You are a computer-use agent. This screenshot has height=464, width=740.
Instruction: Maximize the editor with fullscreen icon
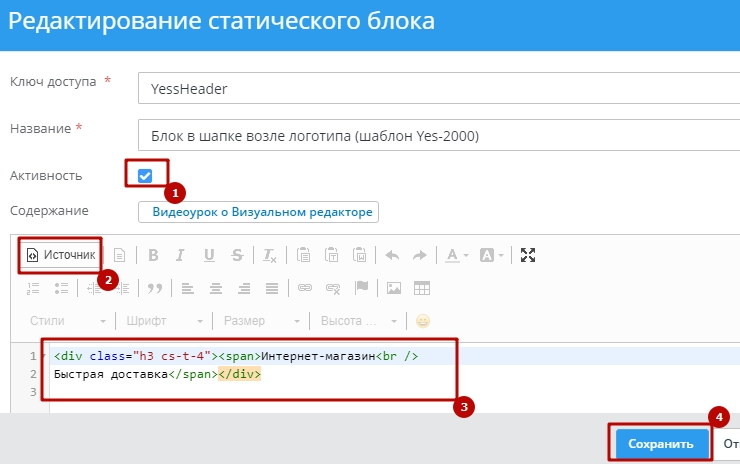528,255
